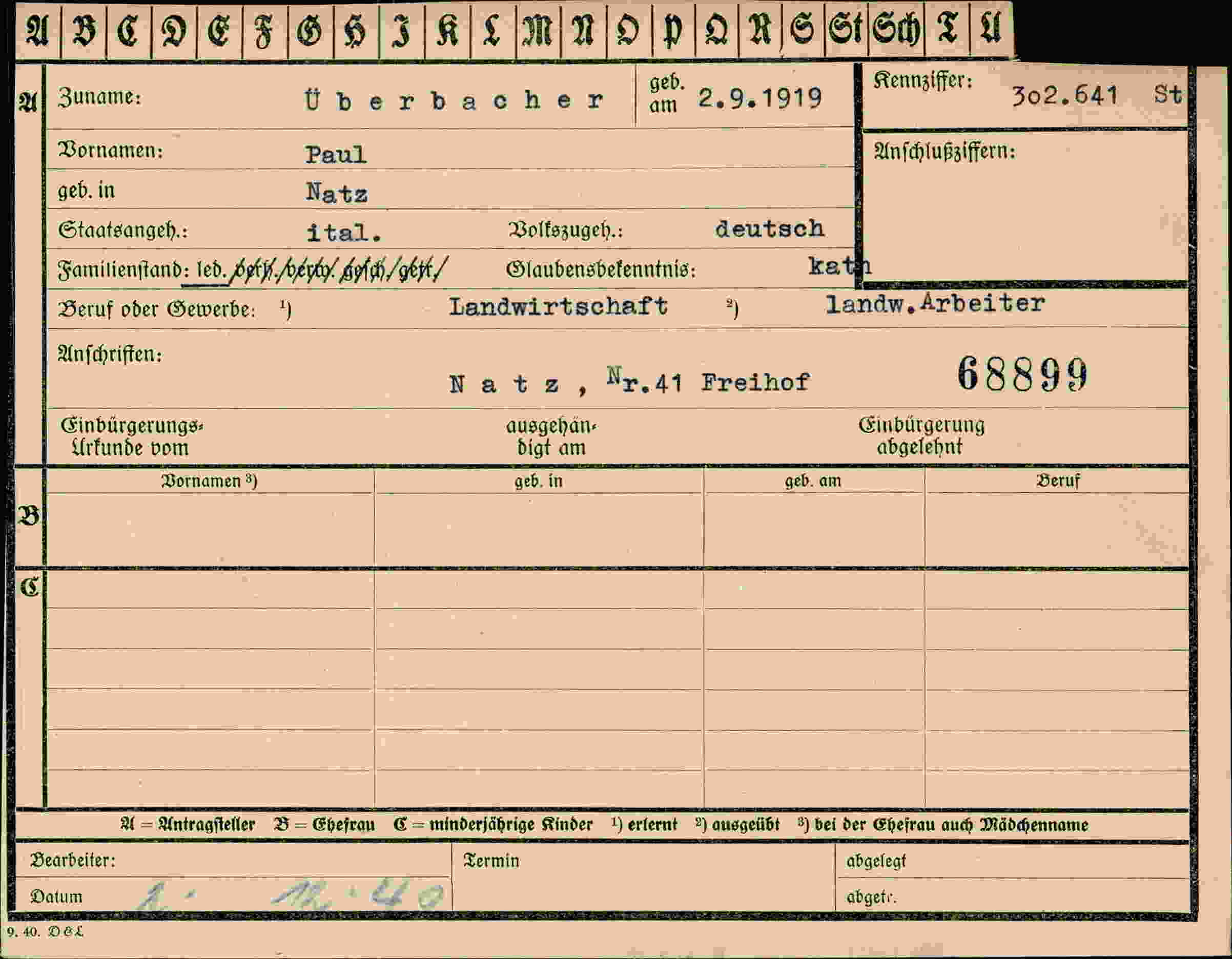Click the birthplace 'Natz' beside 'geb. in'
Screen dimensions: 1232x959
(x=337, y=193)
